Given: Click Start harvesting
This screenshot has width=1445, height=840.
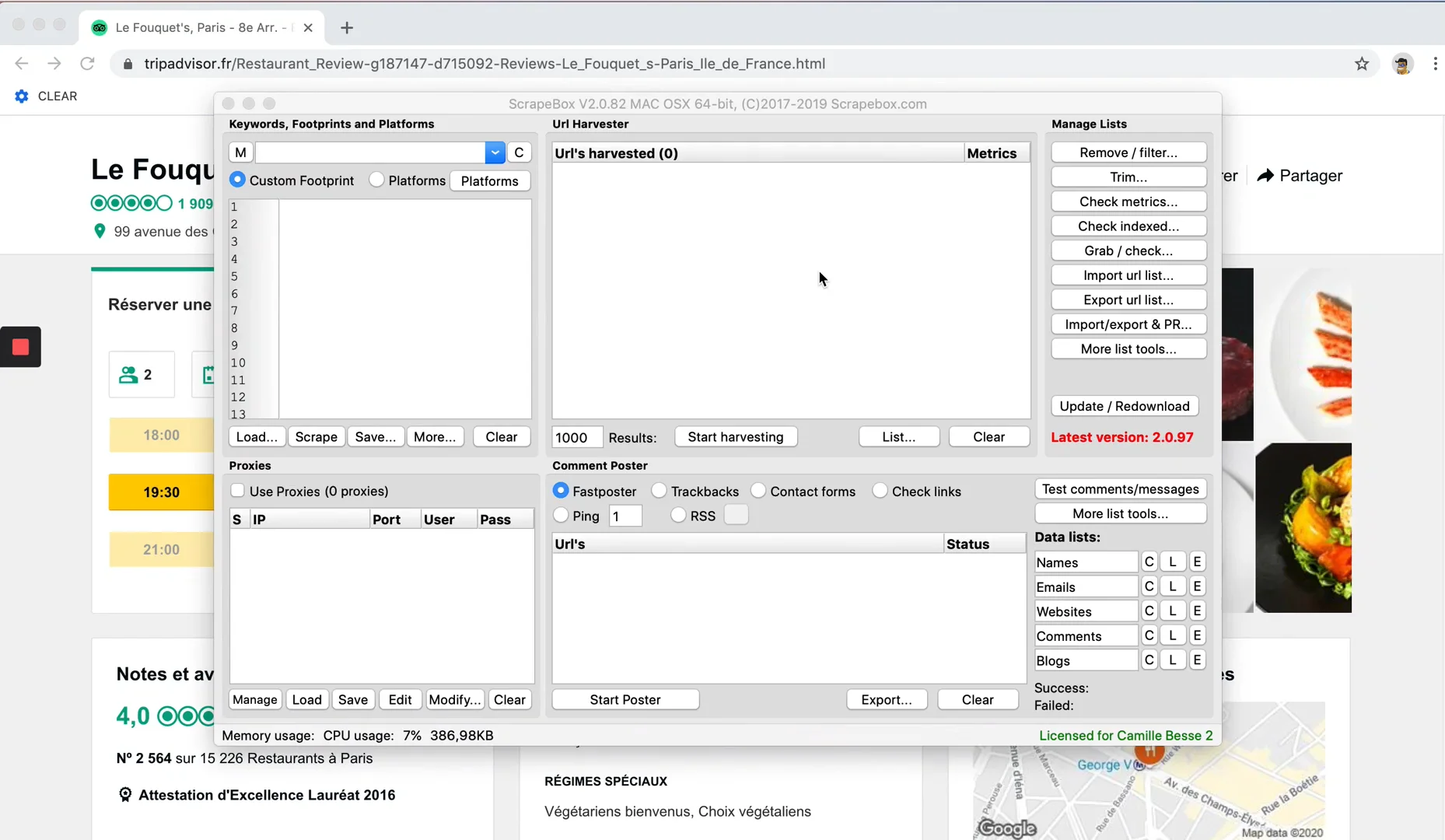Looking at the screenshot, I should pyautogui.click(x=736, y=436).
